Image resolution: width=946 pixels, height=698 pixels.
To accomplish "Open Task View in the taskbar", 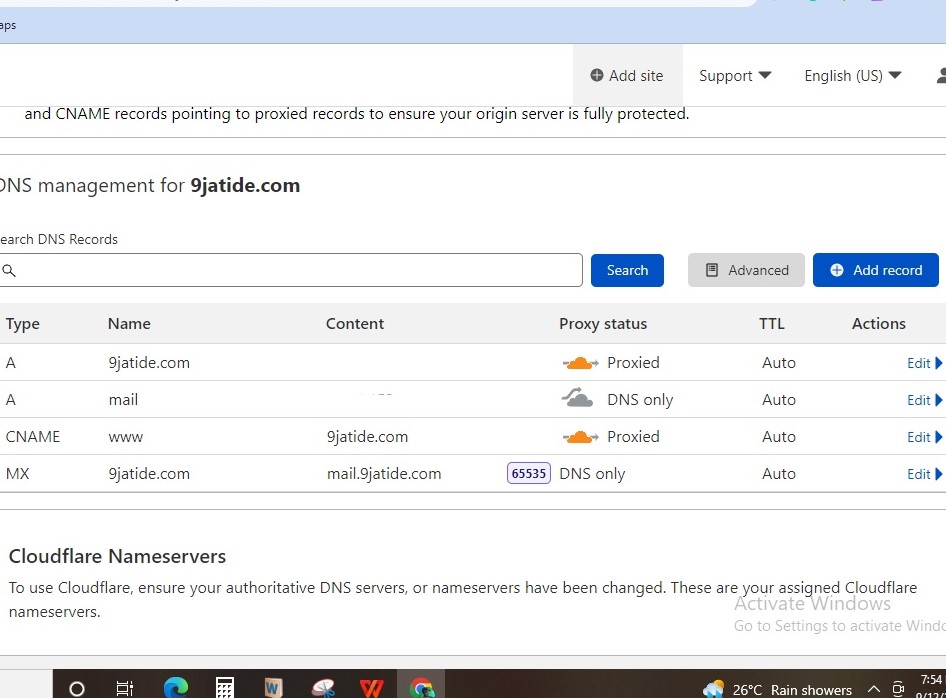I will [x=124, y=688].
